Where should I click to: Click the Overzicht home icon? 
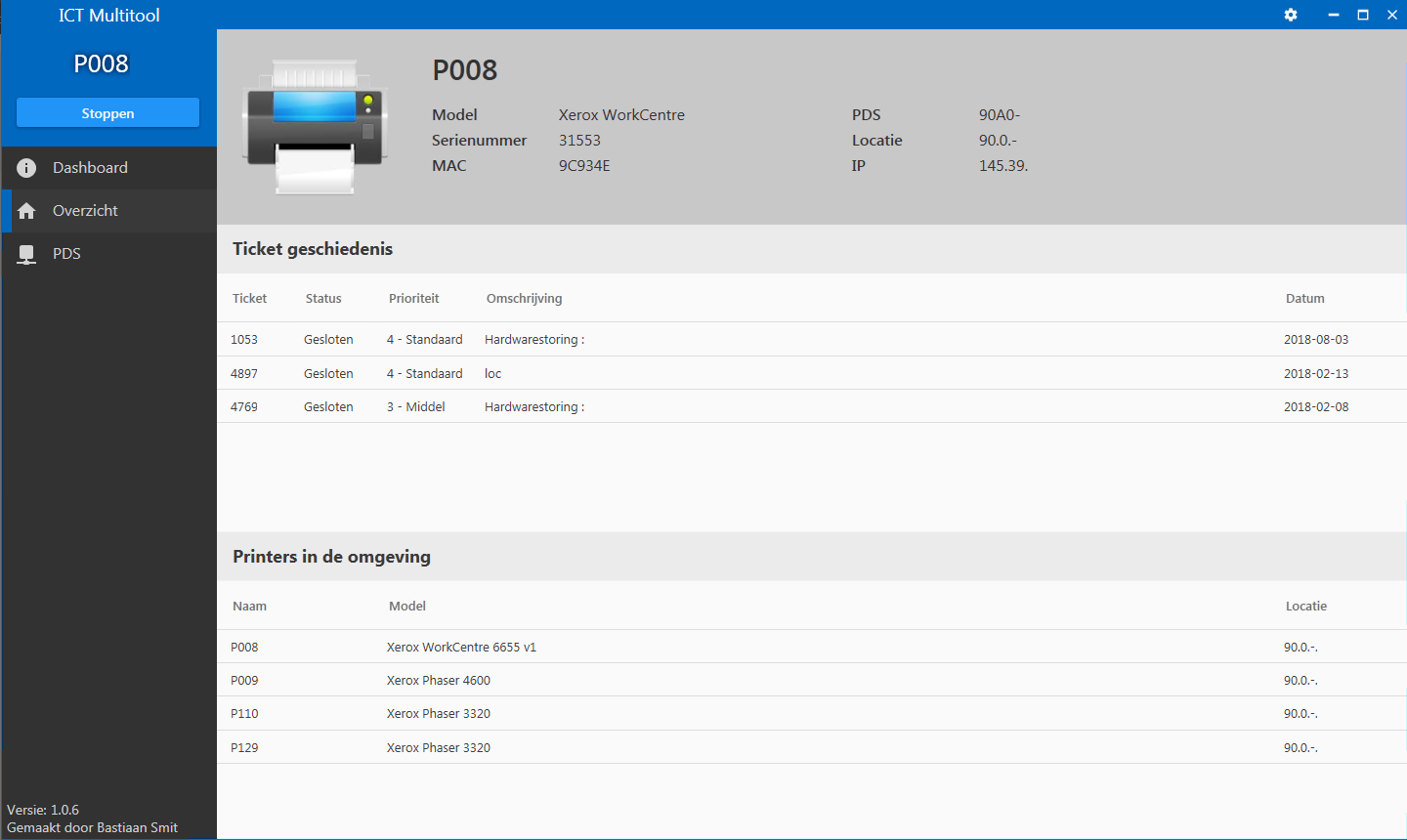(26, 211)
